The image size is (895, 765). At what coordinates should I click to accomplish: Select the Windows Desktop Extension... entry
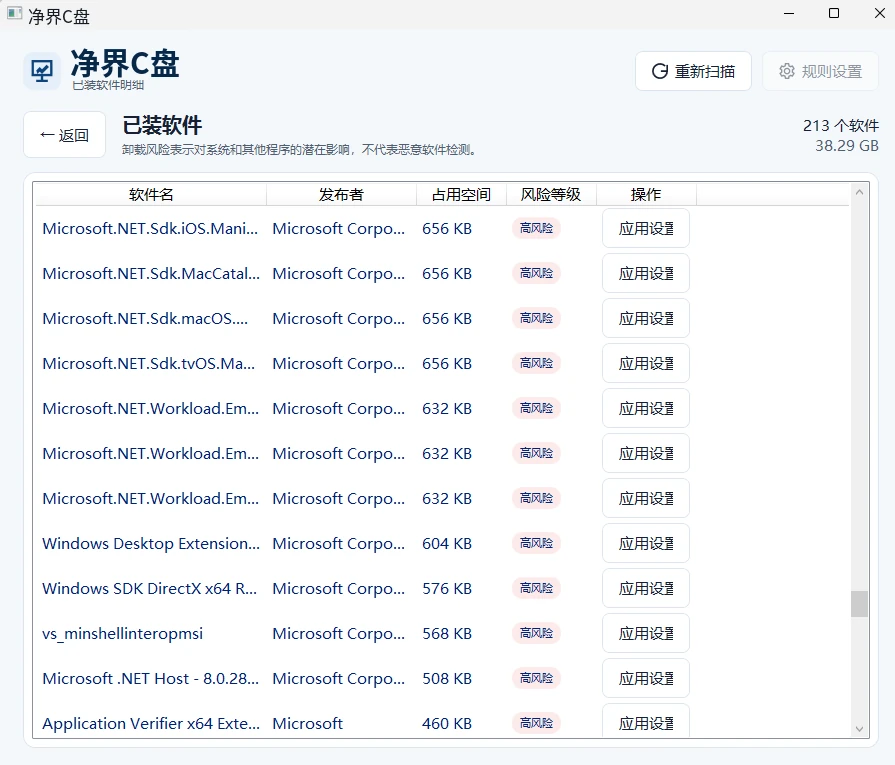click(151, 543)
